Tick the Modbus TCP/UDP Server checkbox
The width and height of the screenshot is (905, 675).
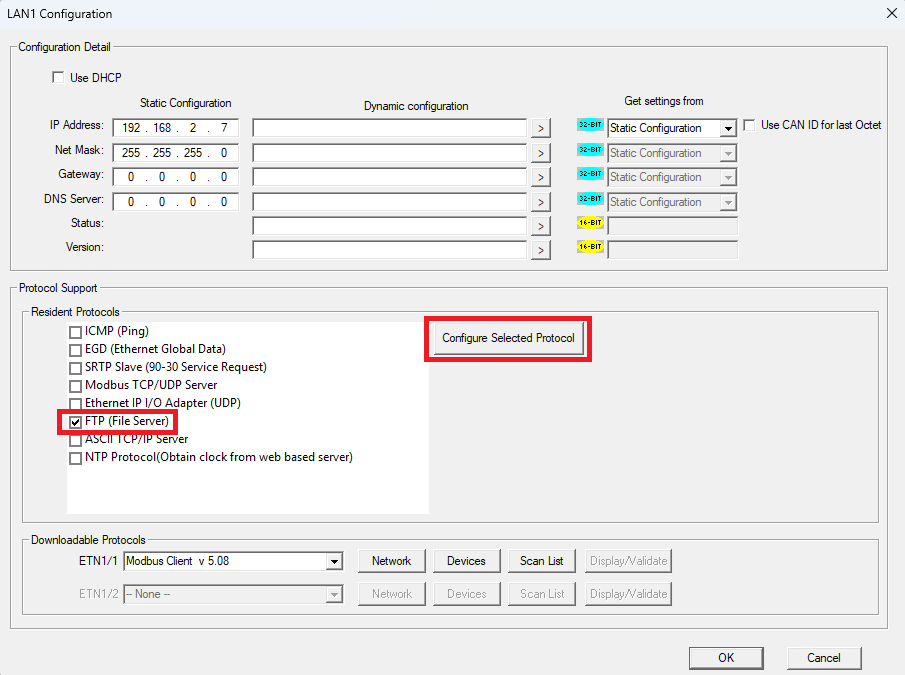75,386
